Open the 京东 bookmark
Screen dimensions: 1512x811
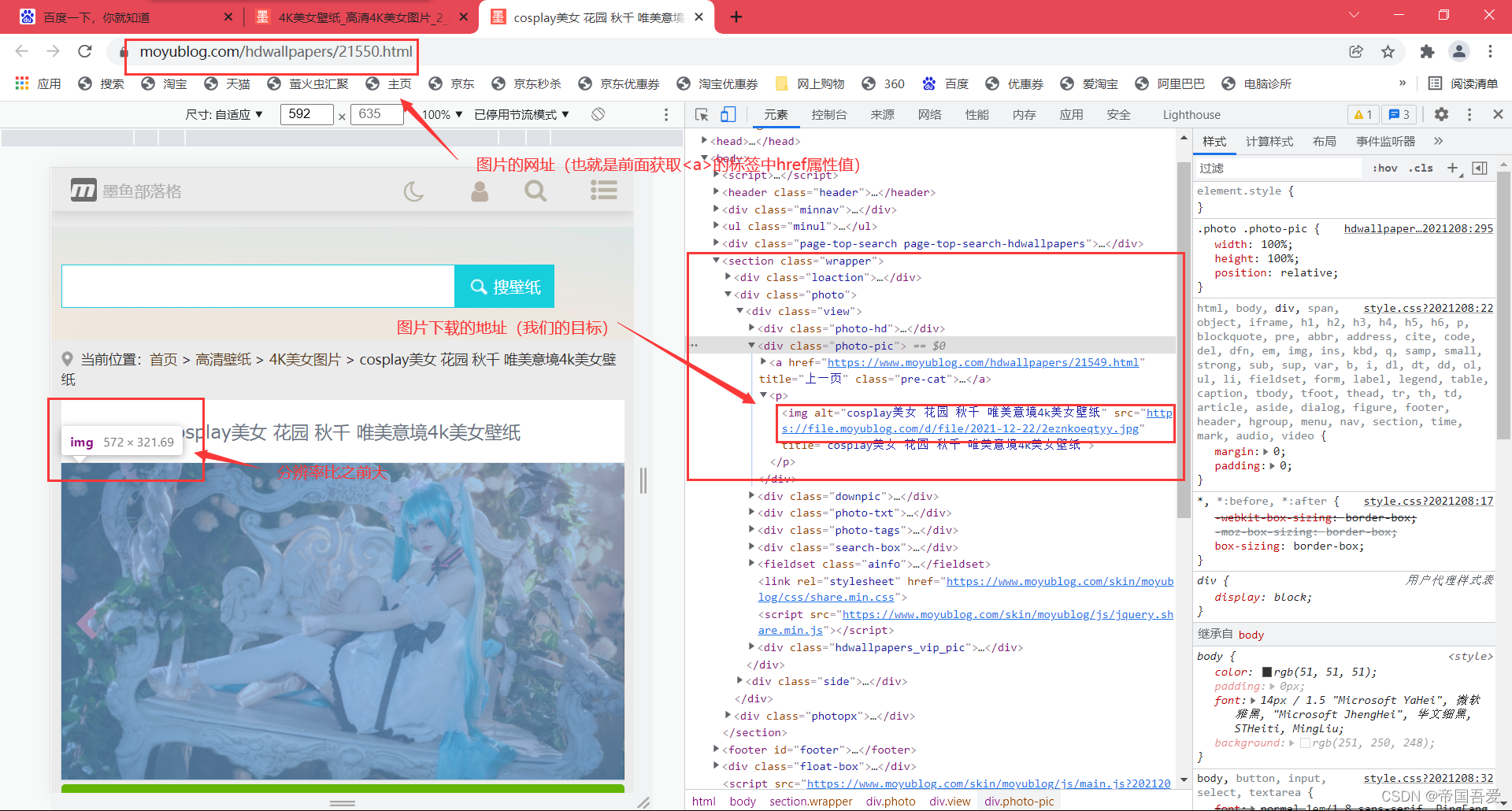point(452,83)
